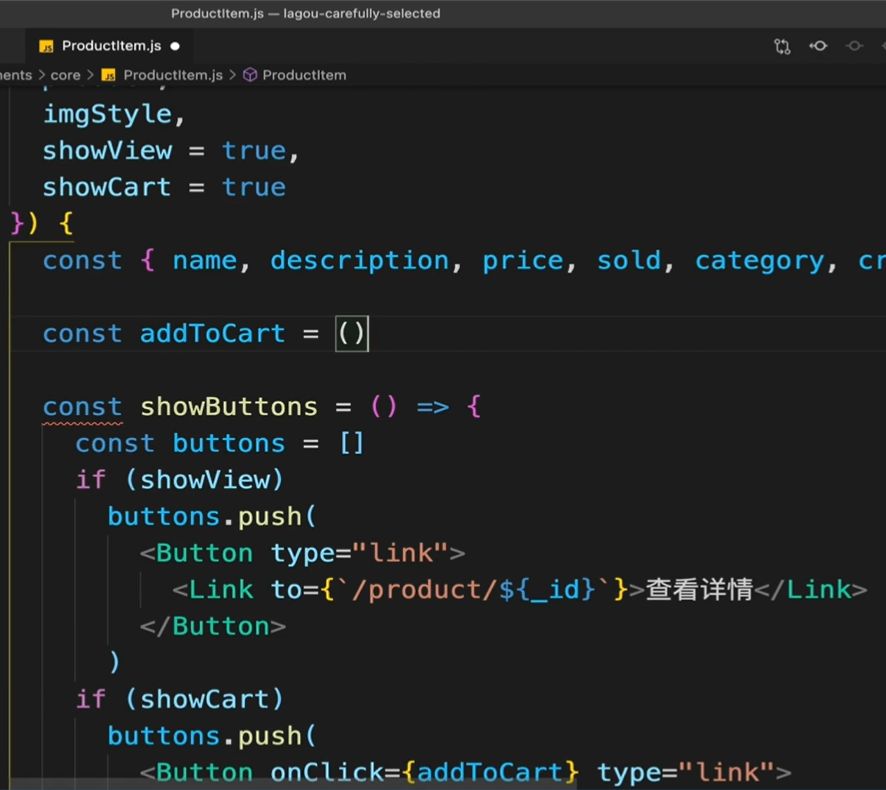Open the 'core' folder breadcrumb
This screenshot has height=790, width=886.
coord(66,75)
